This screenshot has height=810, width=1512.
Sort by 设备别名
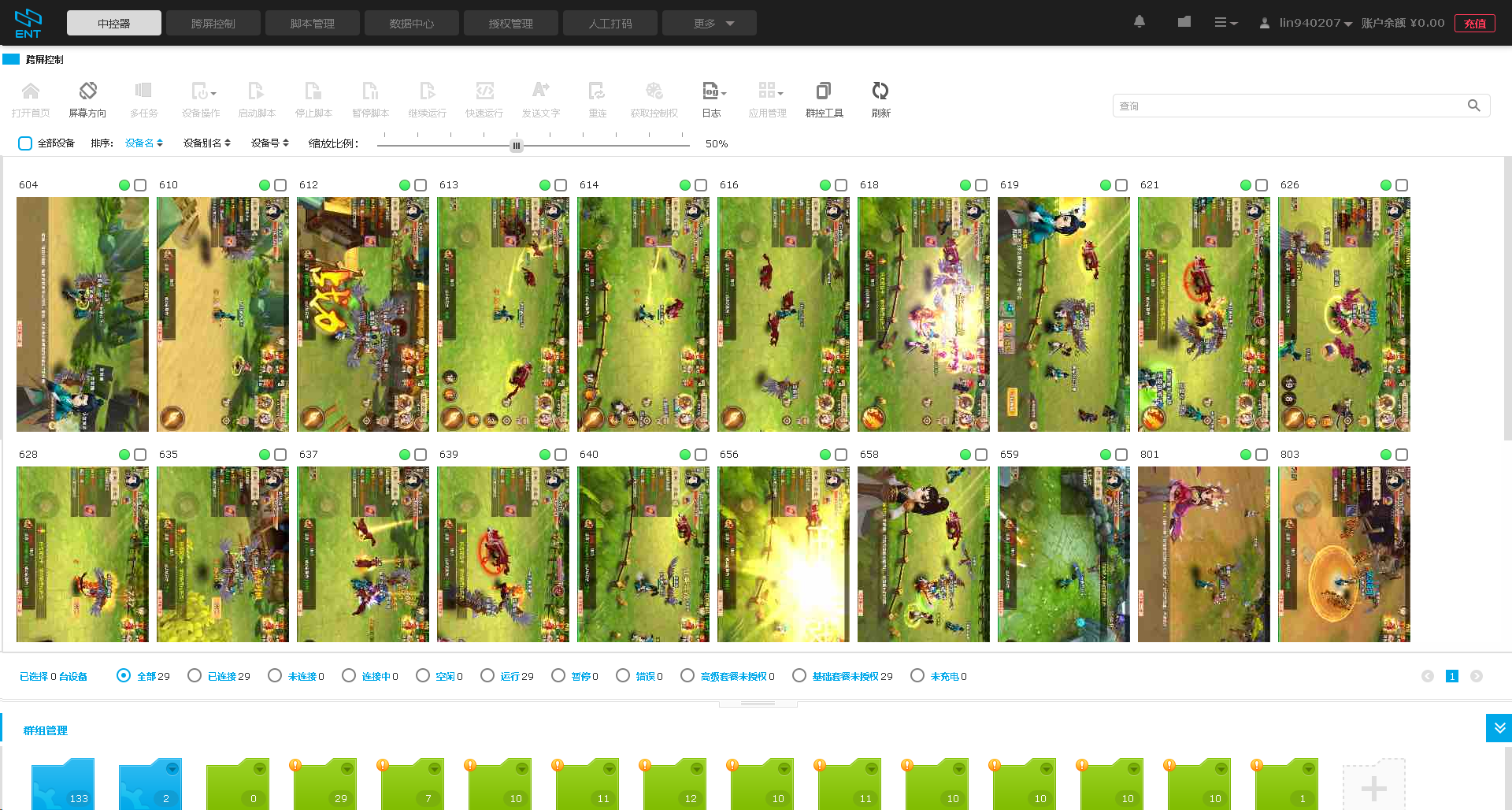(x=207, y=143)
